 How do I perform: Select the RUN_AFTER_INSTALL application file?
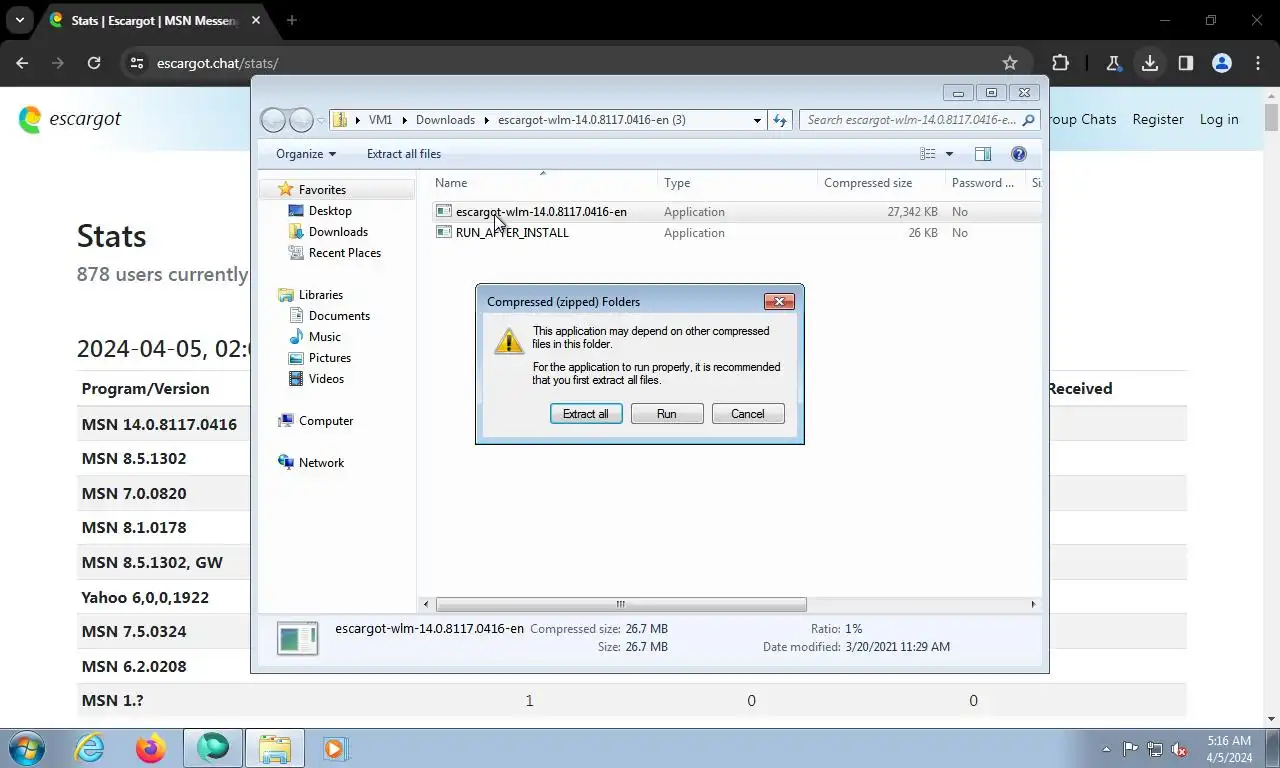coord(512,233)
